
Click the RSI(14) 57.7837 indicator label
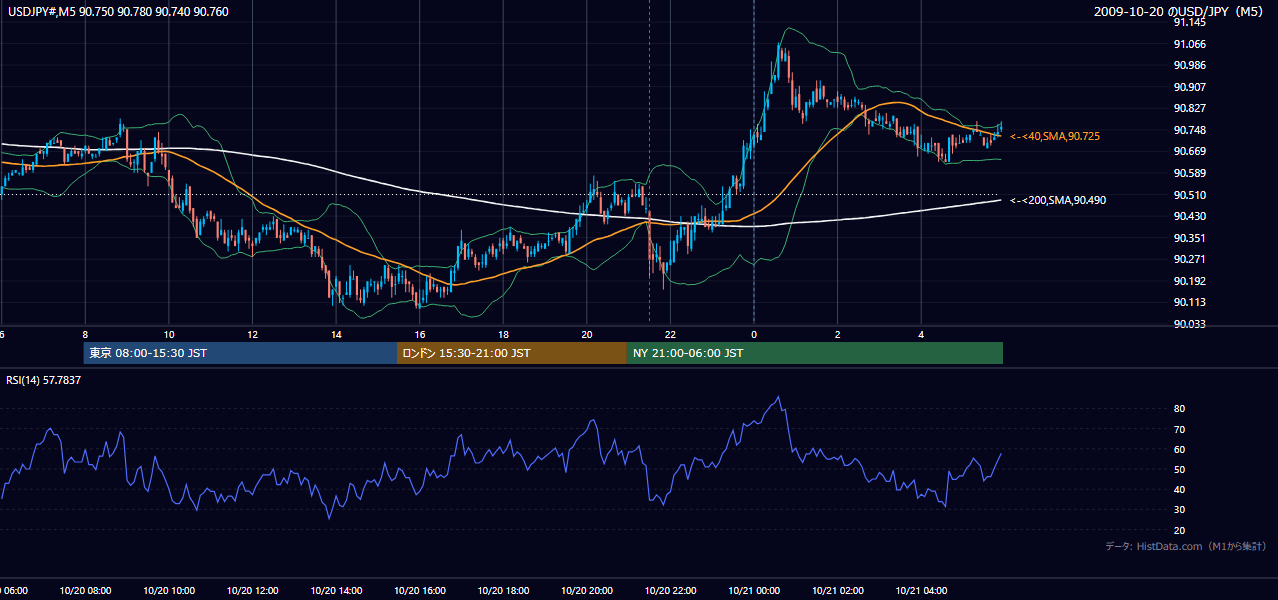(44, 380)
